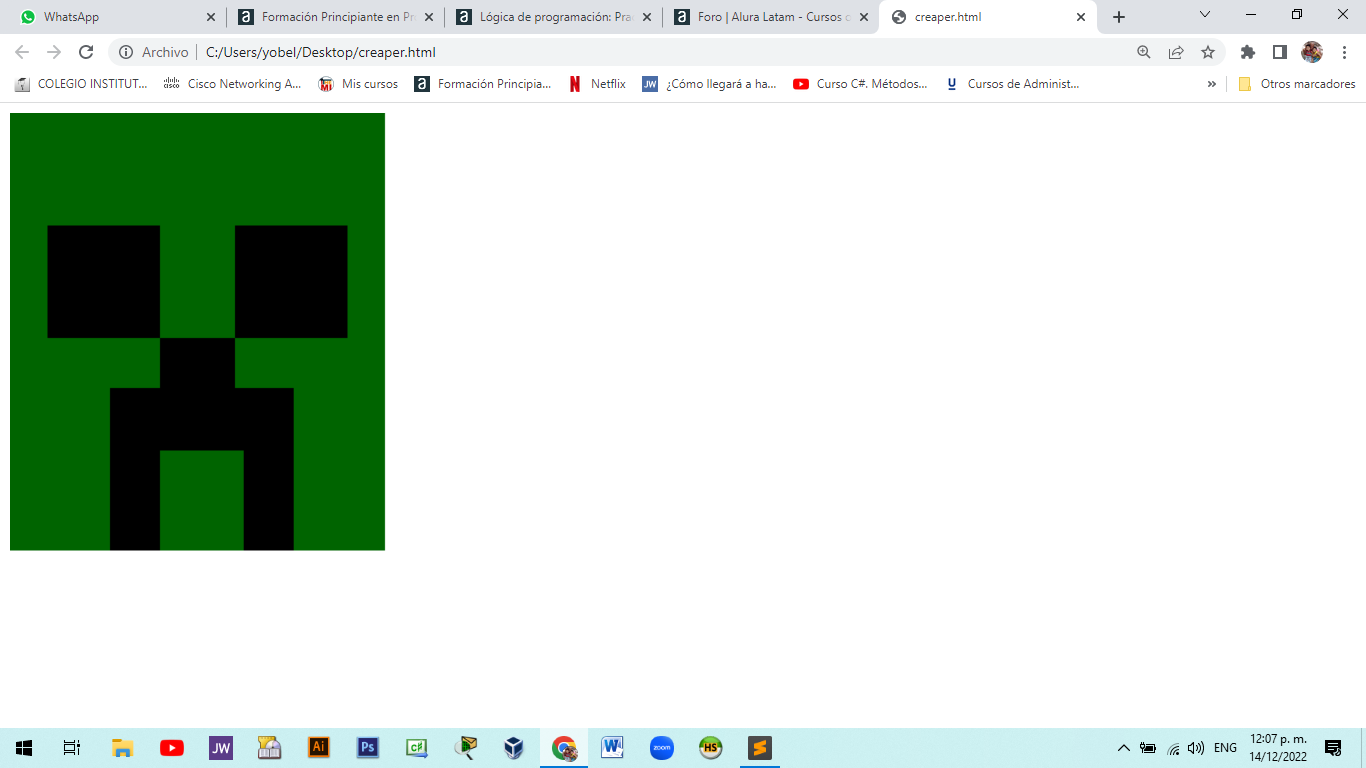
Task: Show hidden bookmarks with double chevron
Action: [1212, 84]
